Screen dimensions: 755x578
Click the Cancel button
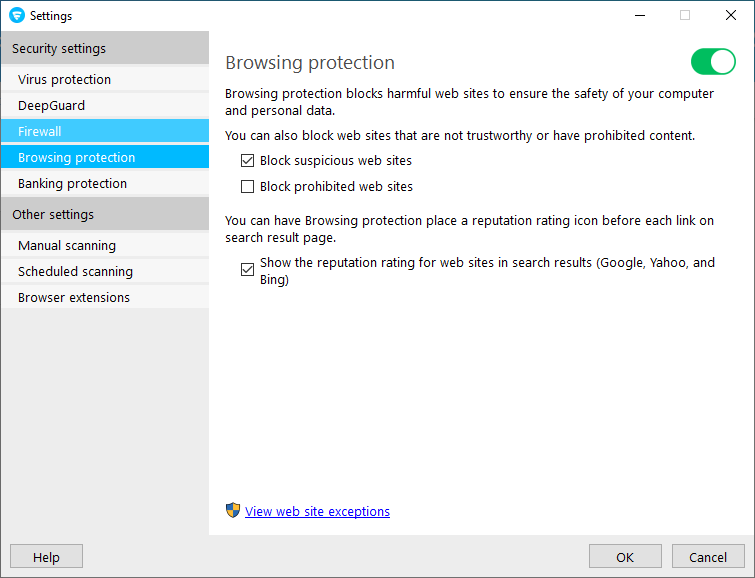(708, 557)
